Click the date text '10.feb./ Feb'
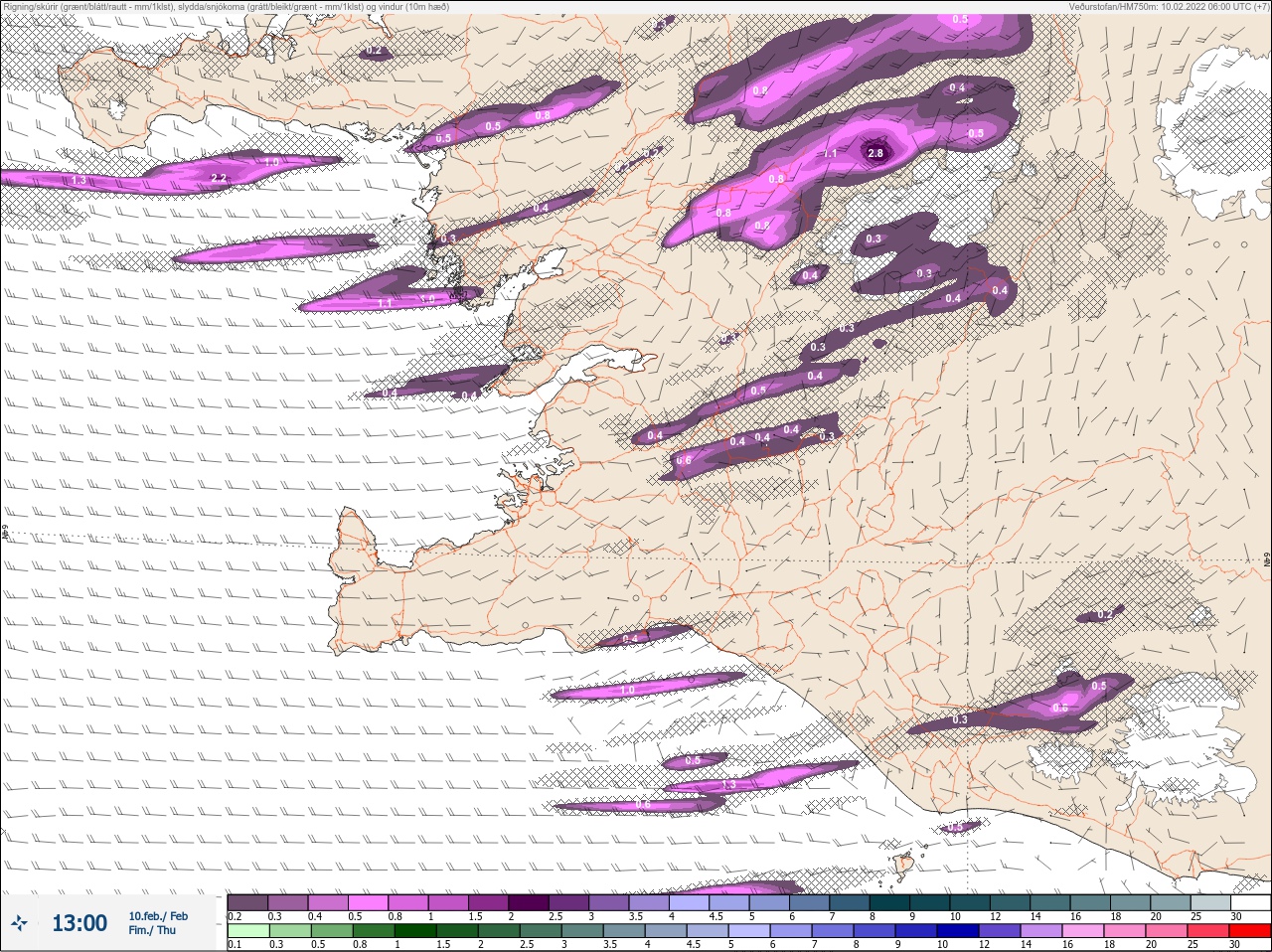The width and height of the screenshot is (1272, 952). pos(158,916)
